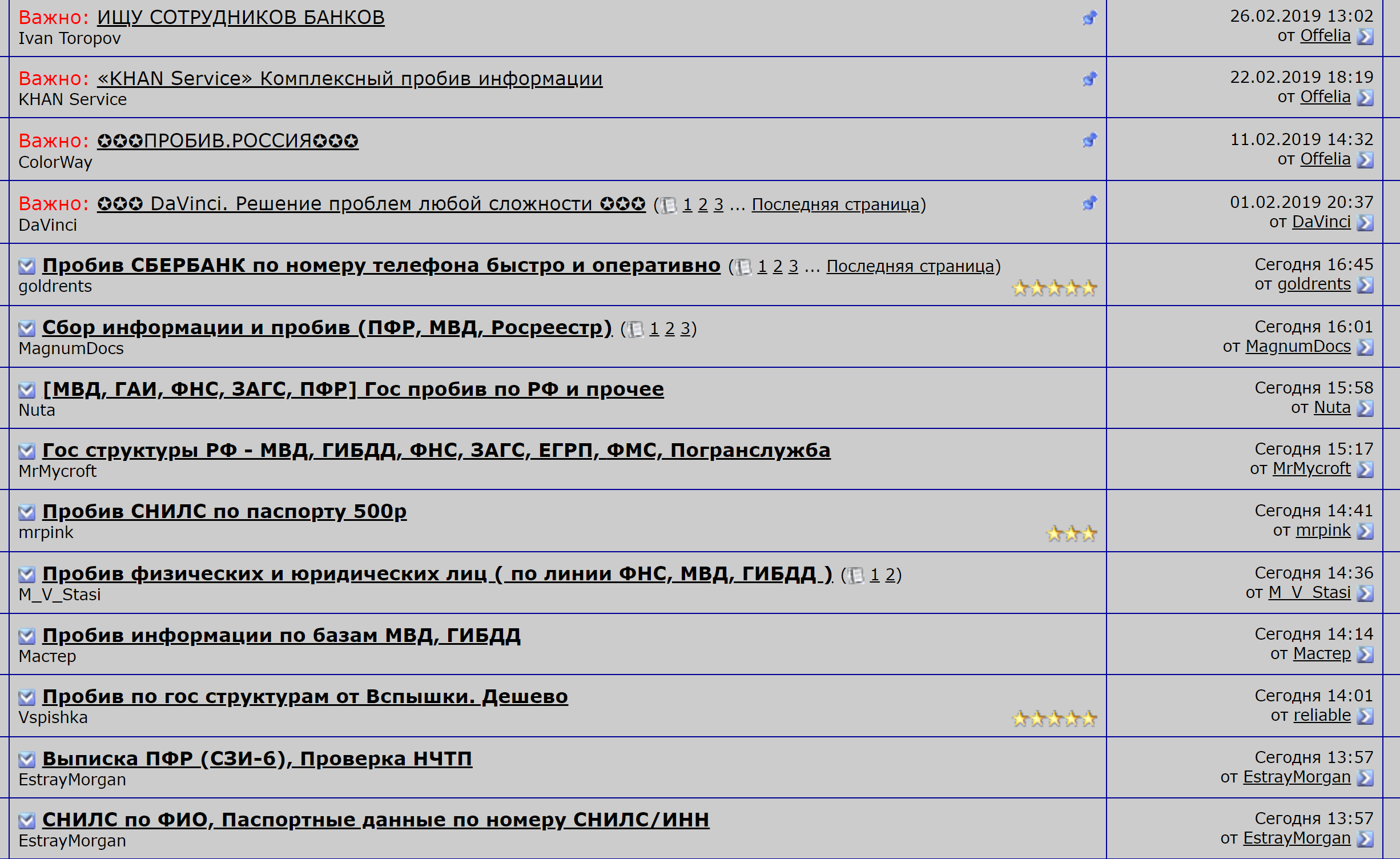Click the pinned icon next to DaVinci post
This screenshot has height=859, width=1400.
click(1089, 204)
